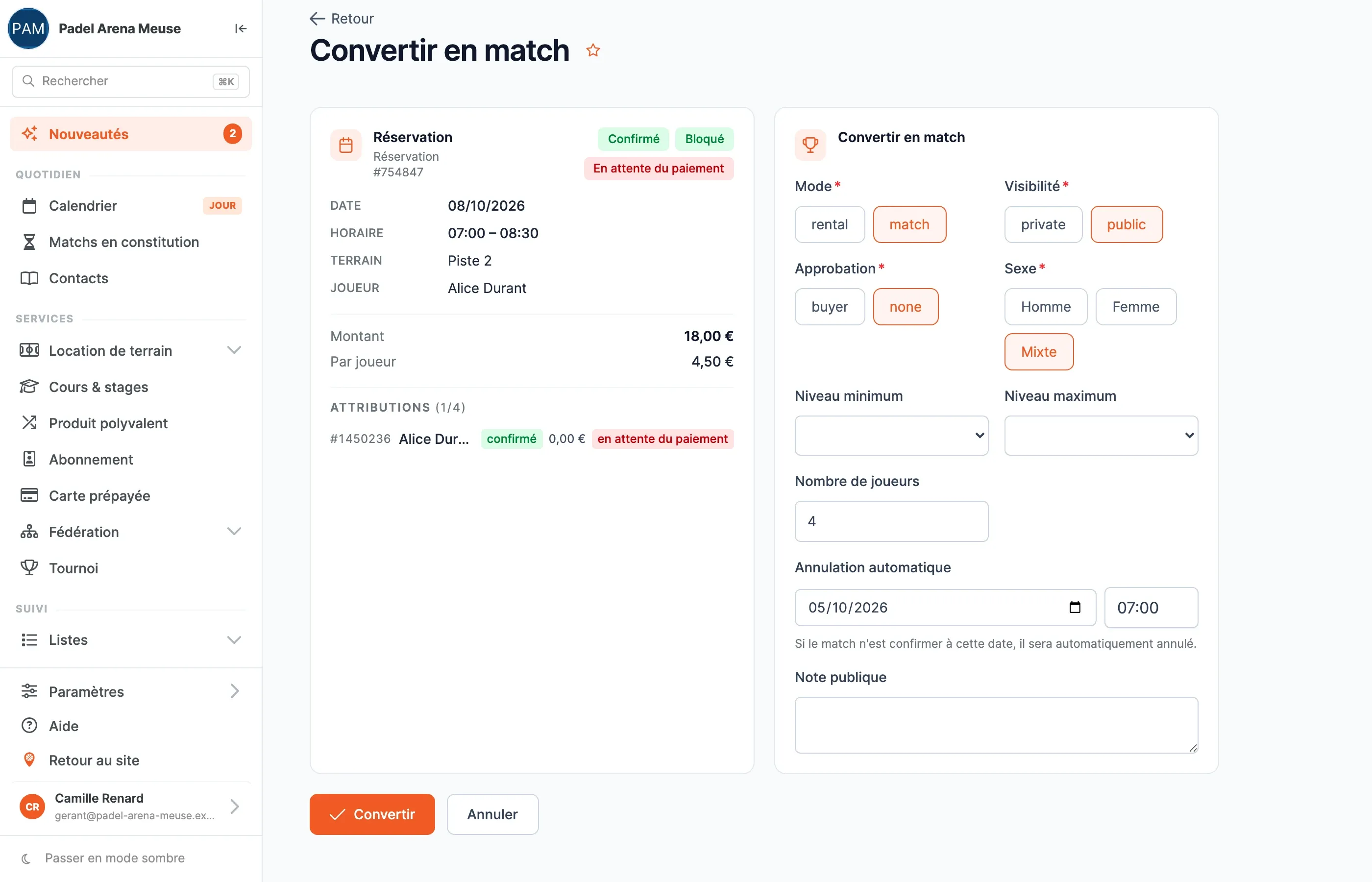
Task: Open date picker calendar icon in Annulation automatique
Action: [x=1075, y=607]
